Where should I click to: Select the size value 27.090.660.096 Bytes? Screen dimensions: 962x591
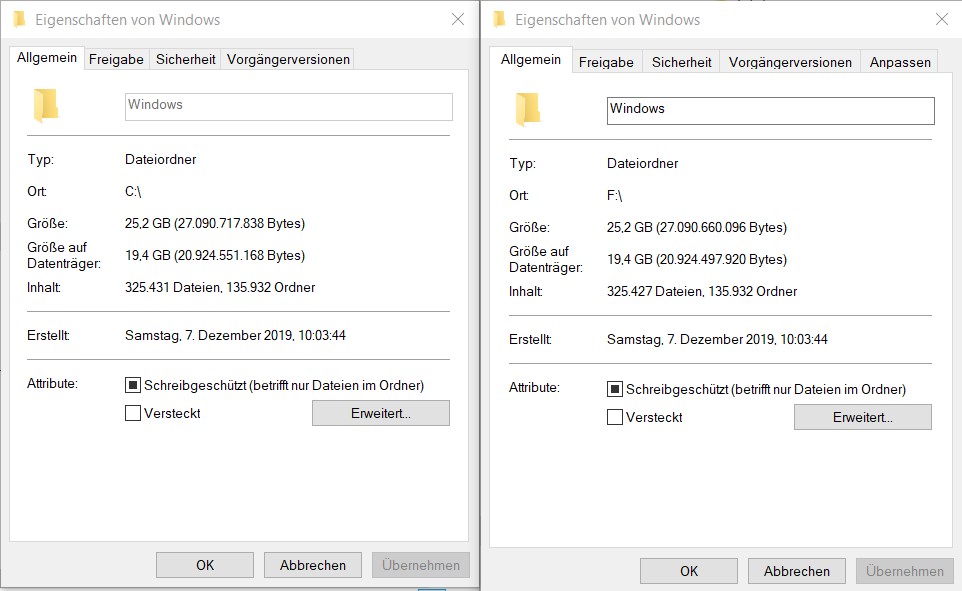(x=722, y=228)
